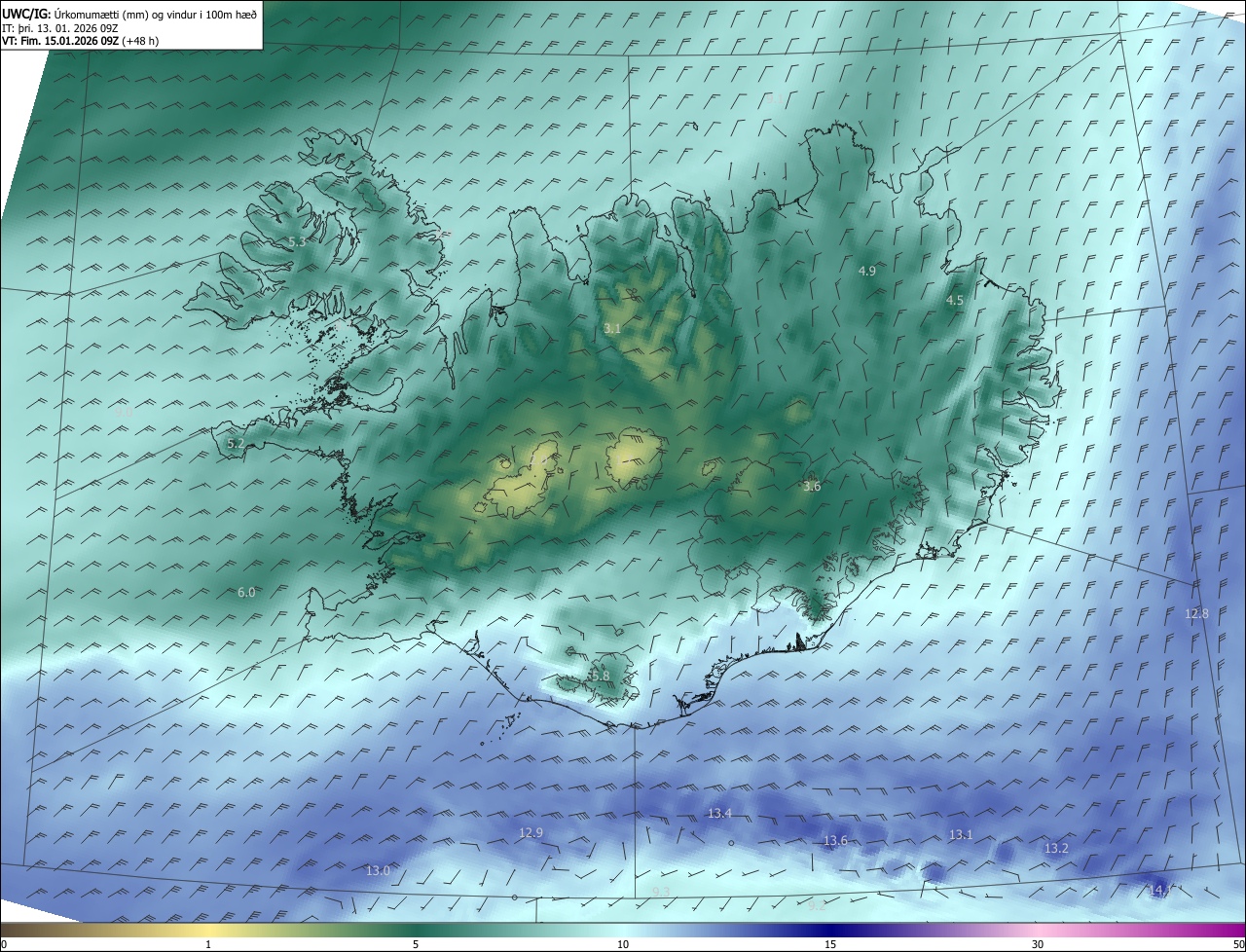Click the 4.9 precipitation value in the northeast
Viewport: 1246px width, 952px height.
pos(867,271)
